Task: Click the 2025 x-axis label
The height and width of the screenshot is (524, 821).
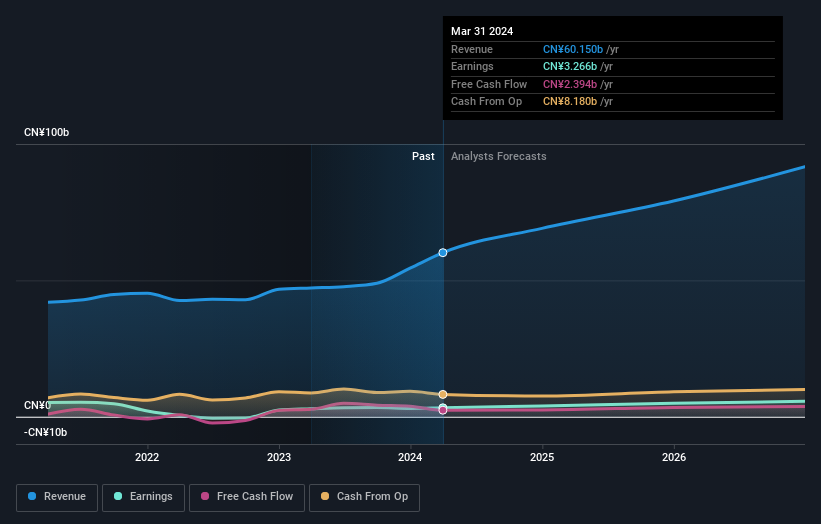Action: (x=542, y=457)
